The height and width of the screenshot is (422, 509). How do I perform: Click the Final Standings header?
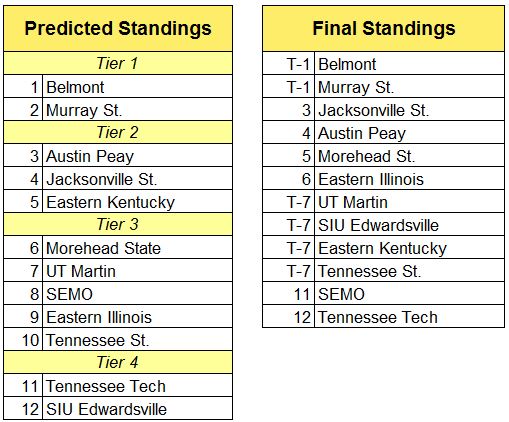pyautogui.click(x=383, y=28)
